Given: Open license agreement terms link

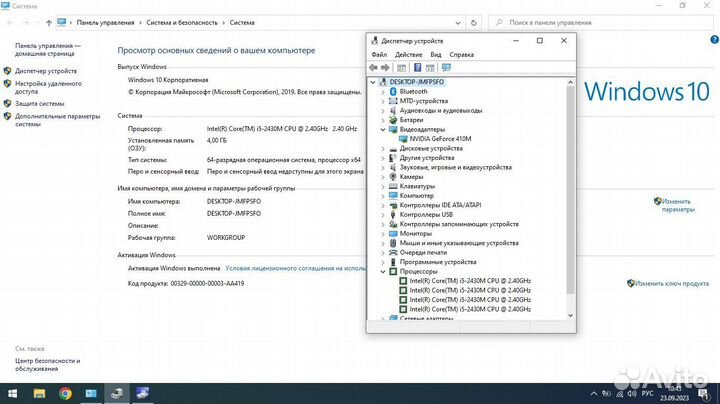Looking at the screenshot, I should click(295, 268).
